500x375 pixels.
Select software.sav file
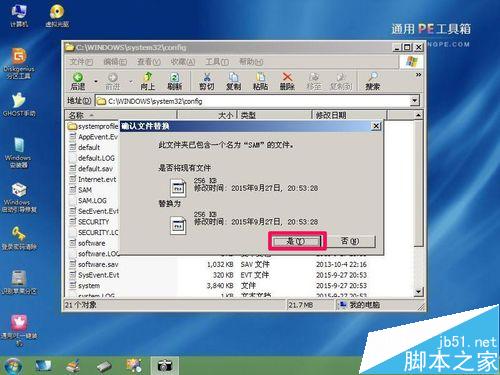tap(94, 264)
